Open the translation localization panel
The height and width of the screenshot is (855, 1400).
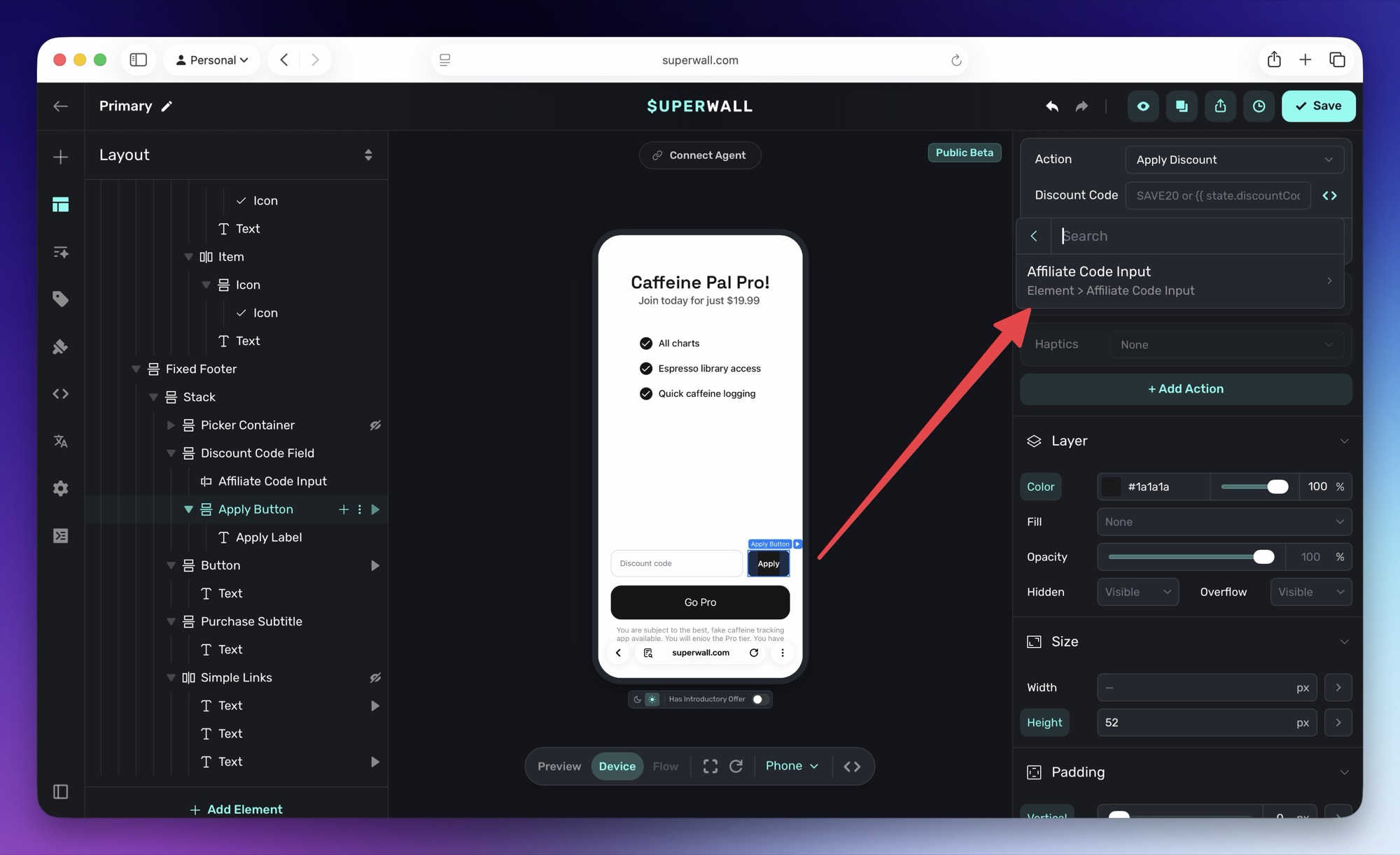click(x=60, y=441)
